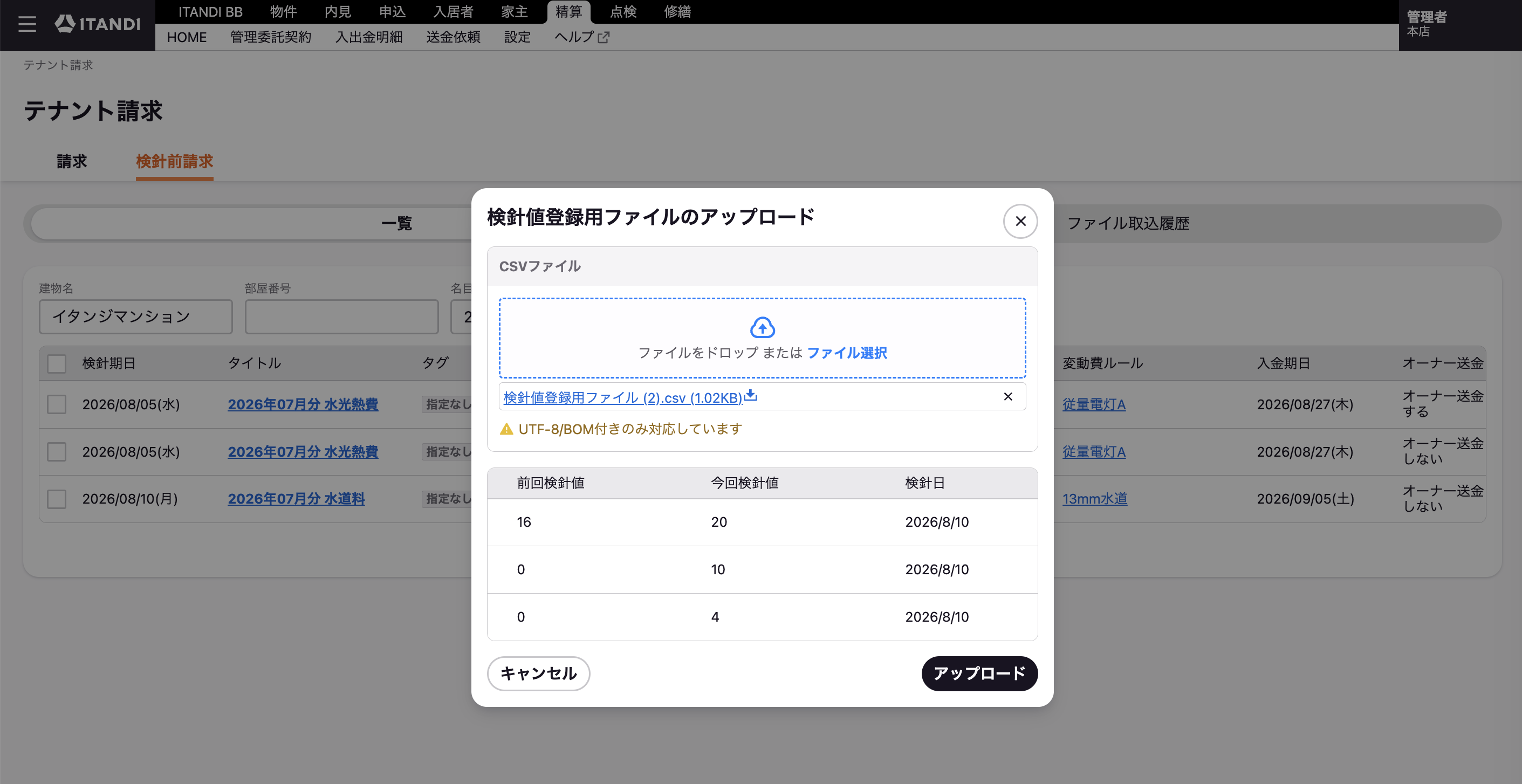Click the 入金期日 column header
The height and width of the screenshot is (784, 1522).
(1283, 363)
